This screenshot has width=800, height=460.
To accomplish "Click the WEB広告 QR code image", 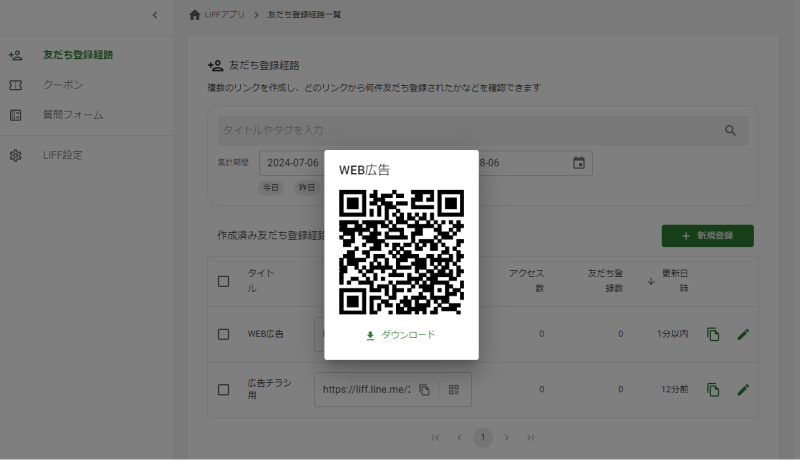I will click(402, 252).
